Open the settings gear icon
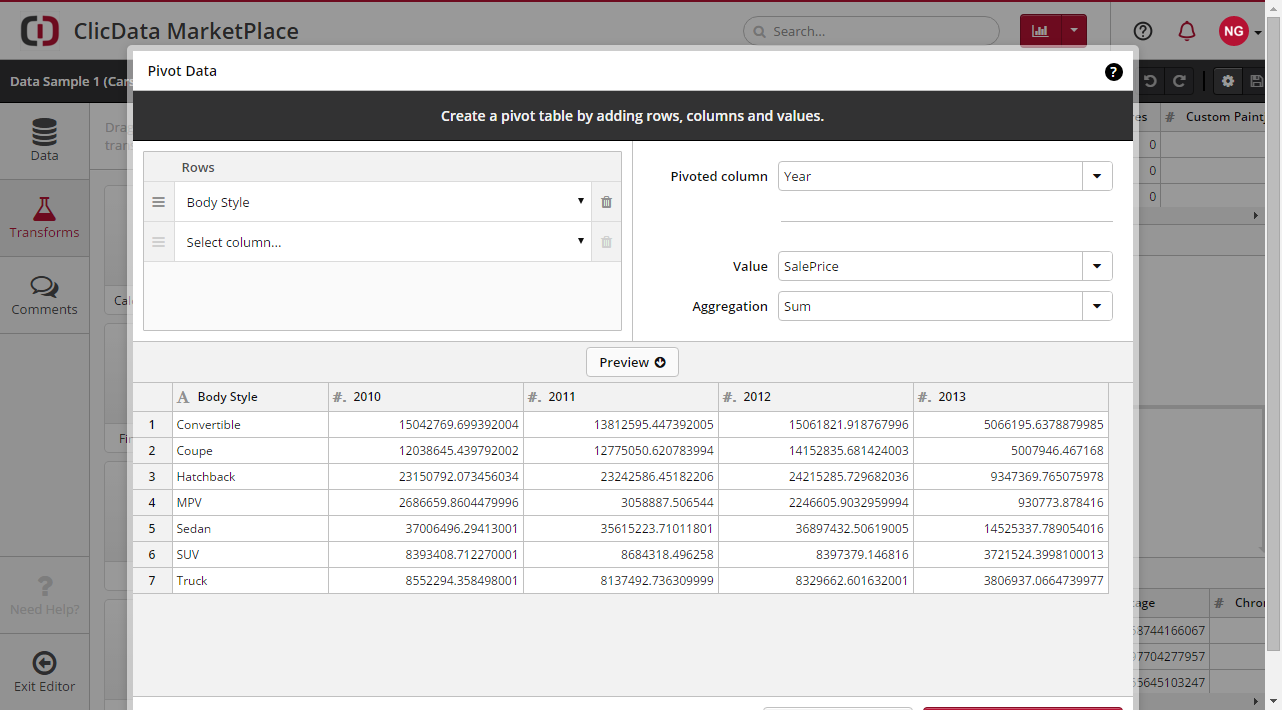This screenshot has height=710, width=1282. [x=1228, y=81]
